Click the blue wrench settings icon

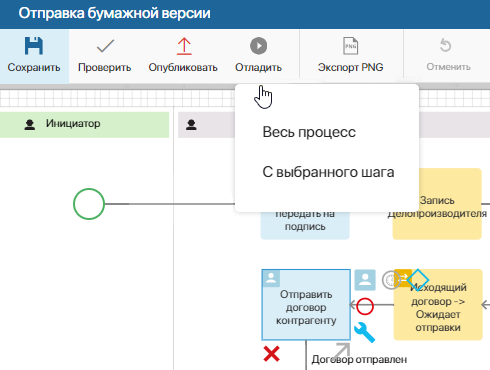click(364, 332)
